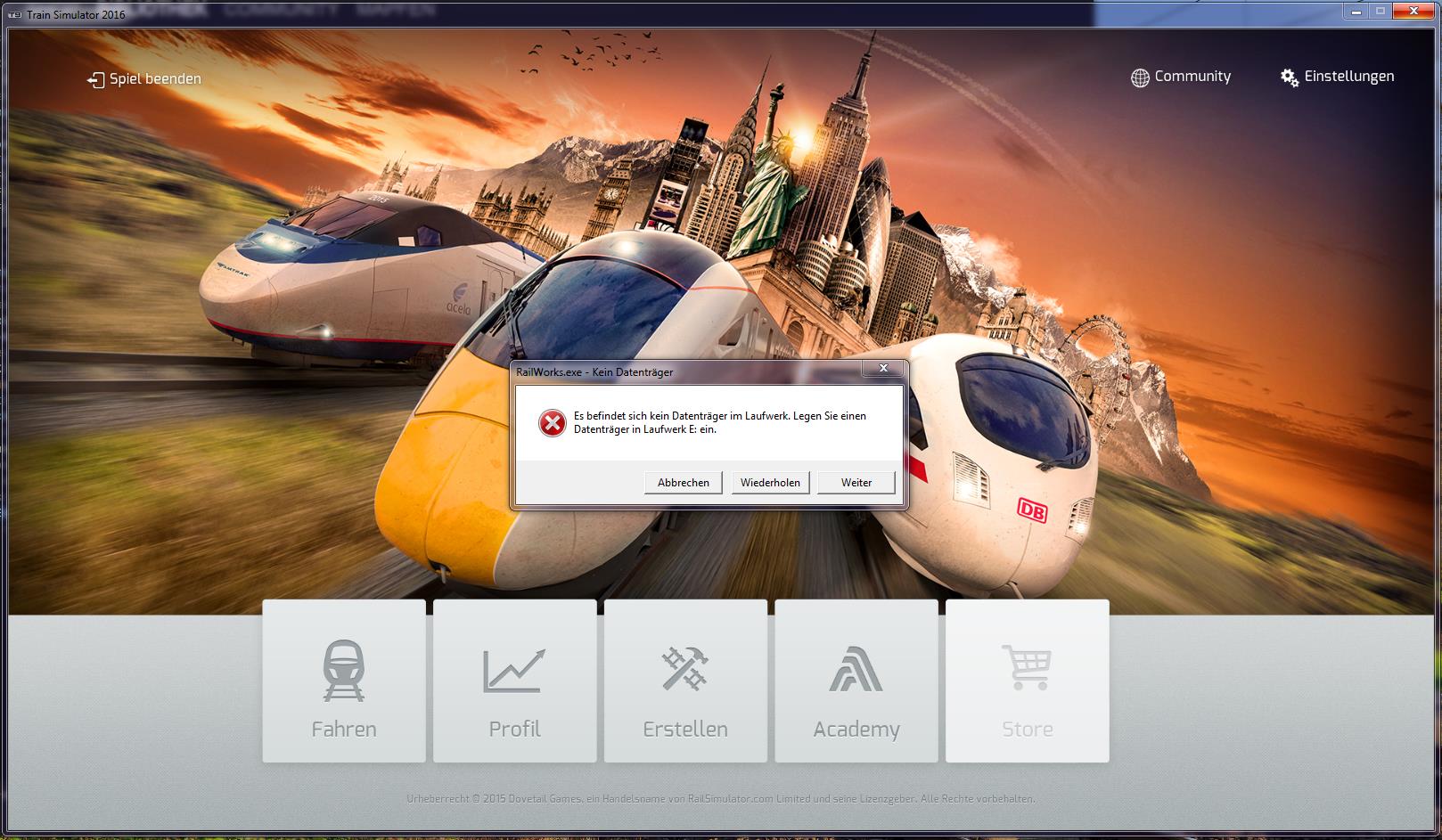Click the Erstellen label
This screenshot has width=1442, height=840.
[x=685, y=729]
